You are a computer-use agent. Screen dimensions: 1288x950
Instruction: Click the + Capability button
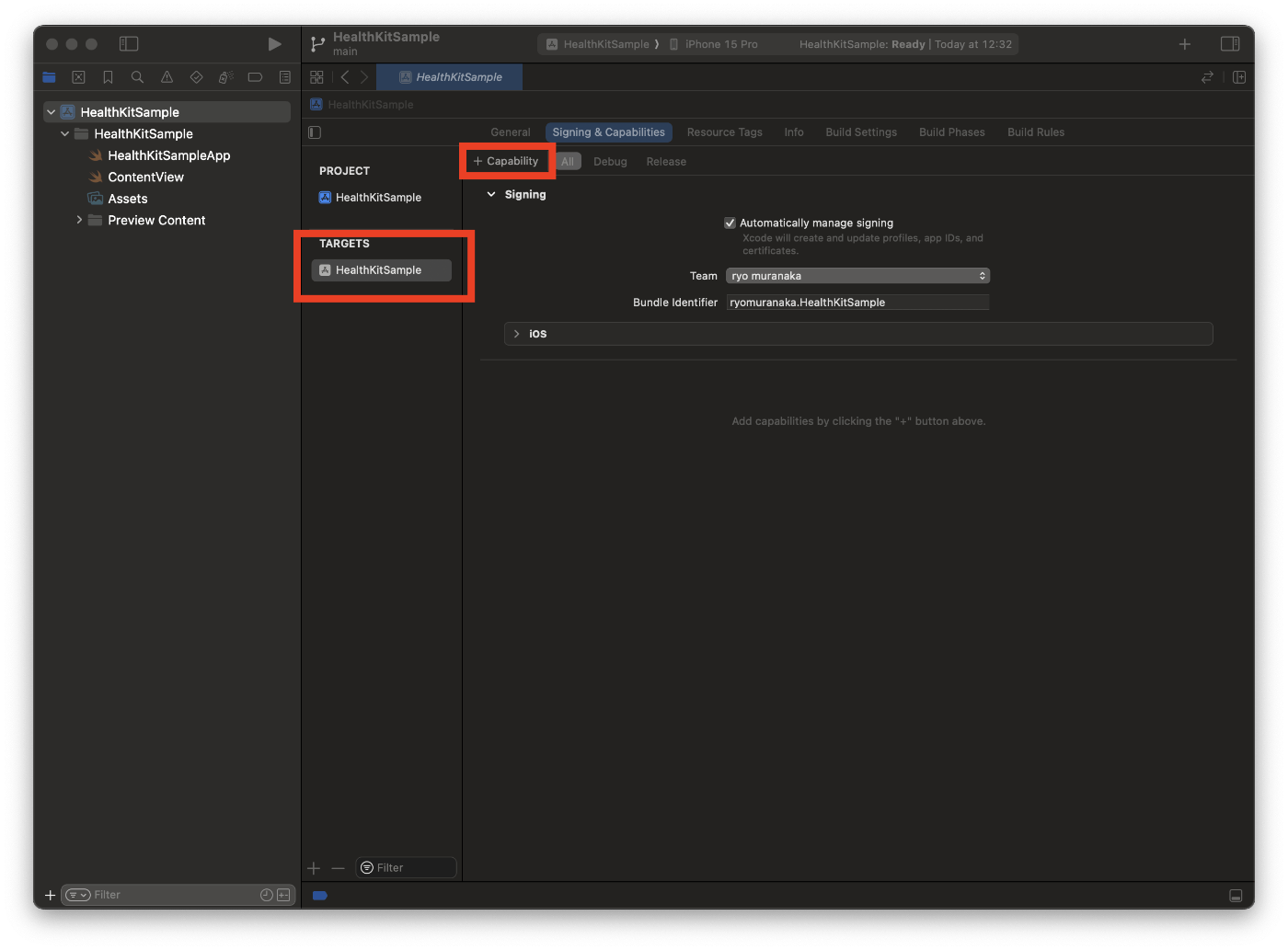[x=506, y=161]
